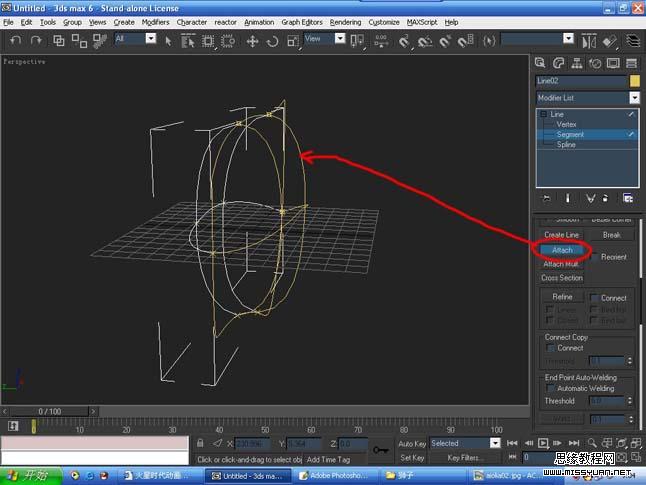Click the X coordinate field

click(252, 443)
